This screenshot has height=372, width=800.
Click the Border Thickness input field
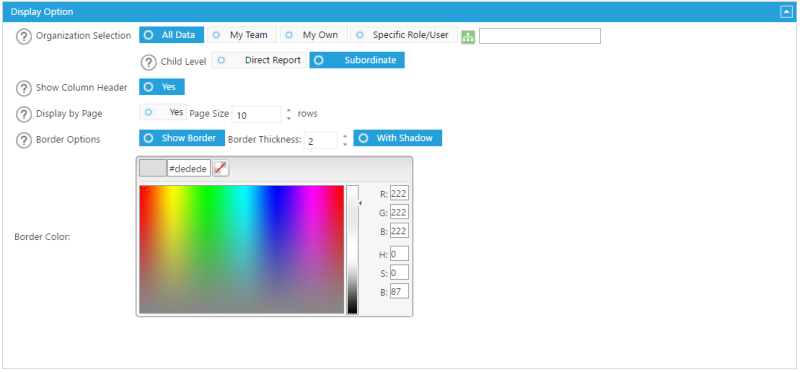(x=320, y=140)
